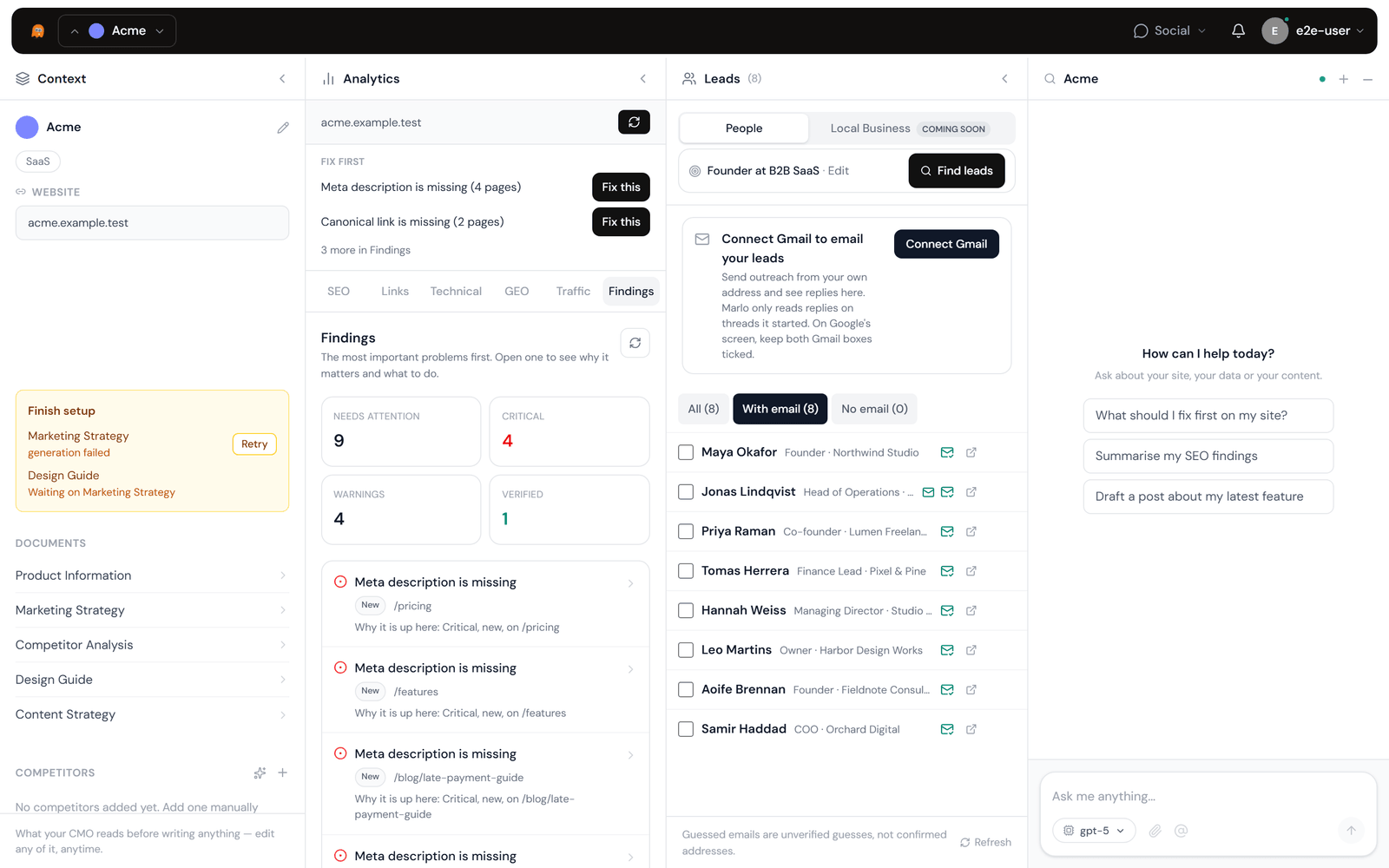The height and width of the screenshot is (868, 1389).
Task: Collapse the Leads panel
Action: tap(1004, 79)
